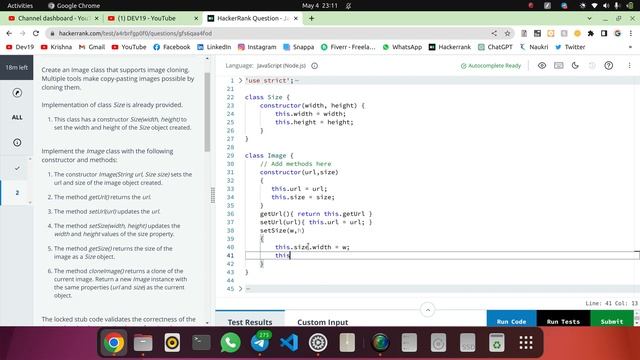Open editor more options menu
640x360 pixels.
pyautogui.click(x=629, y=65)
